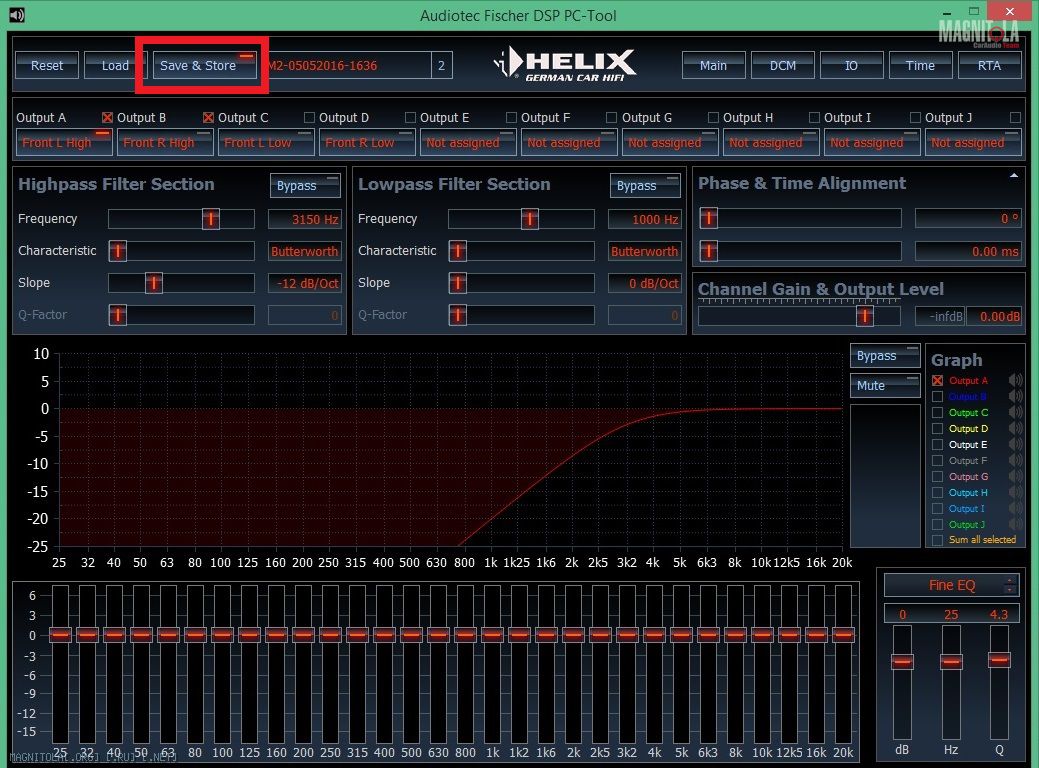Viewport: 1039px width, 768px height.
Task: Open the Fine EQ mode selector
Action: click(951, 585)
